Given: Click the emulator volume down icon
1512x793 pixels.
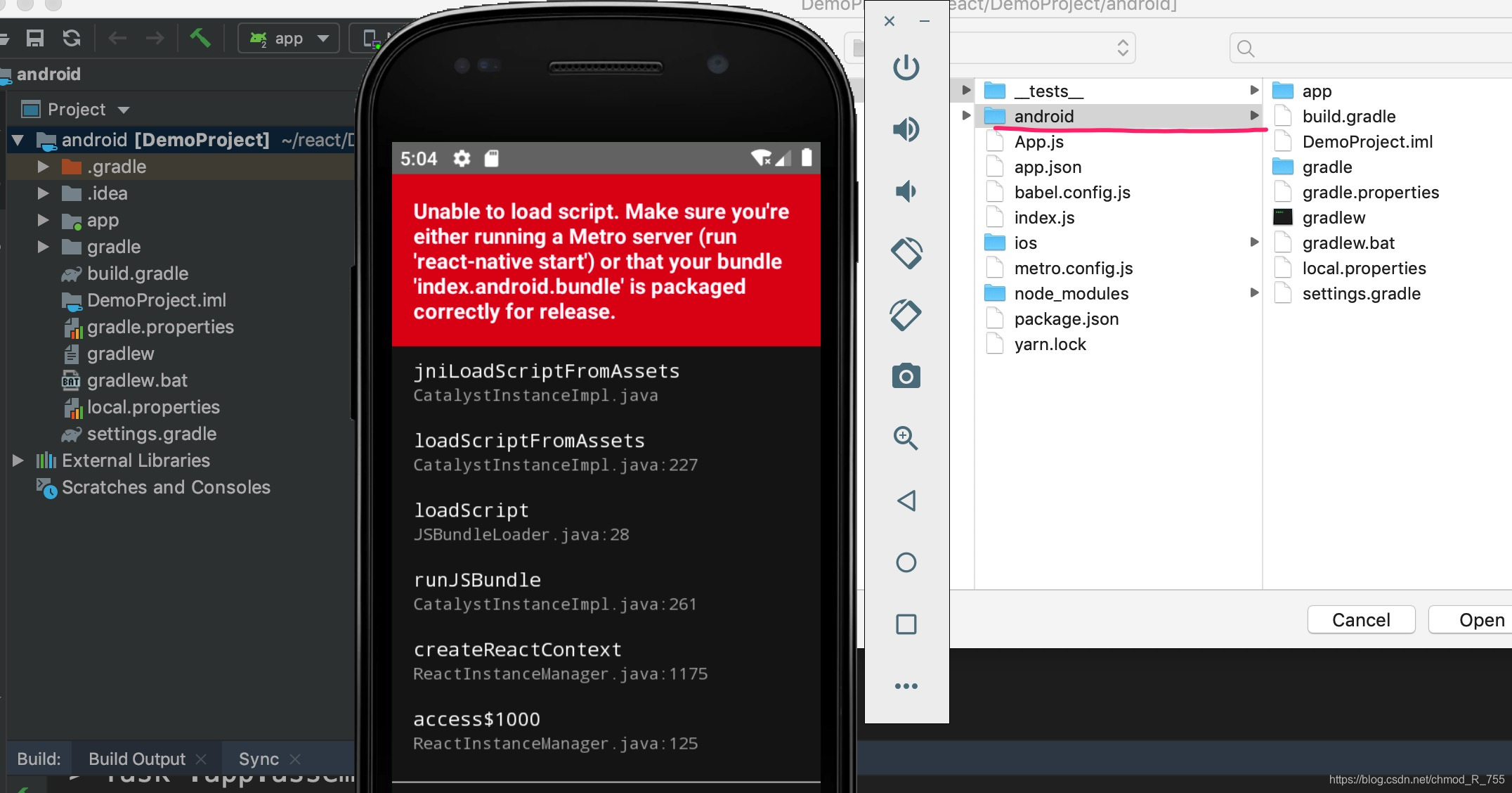Looking at the screenshot, I should [906, 191].
